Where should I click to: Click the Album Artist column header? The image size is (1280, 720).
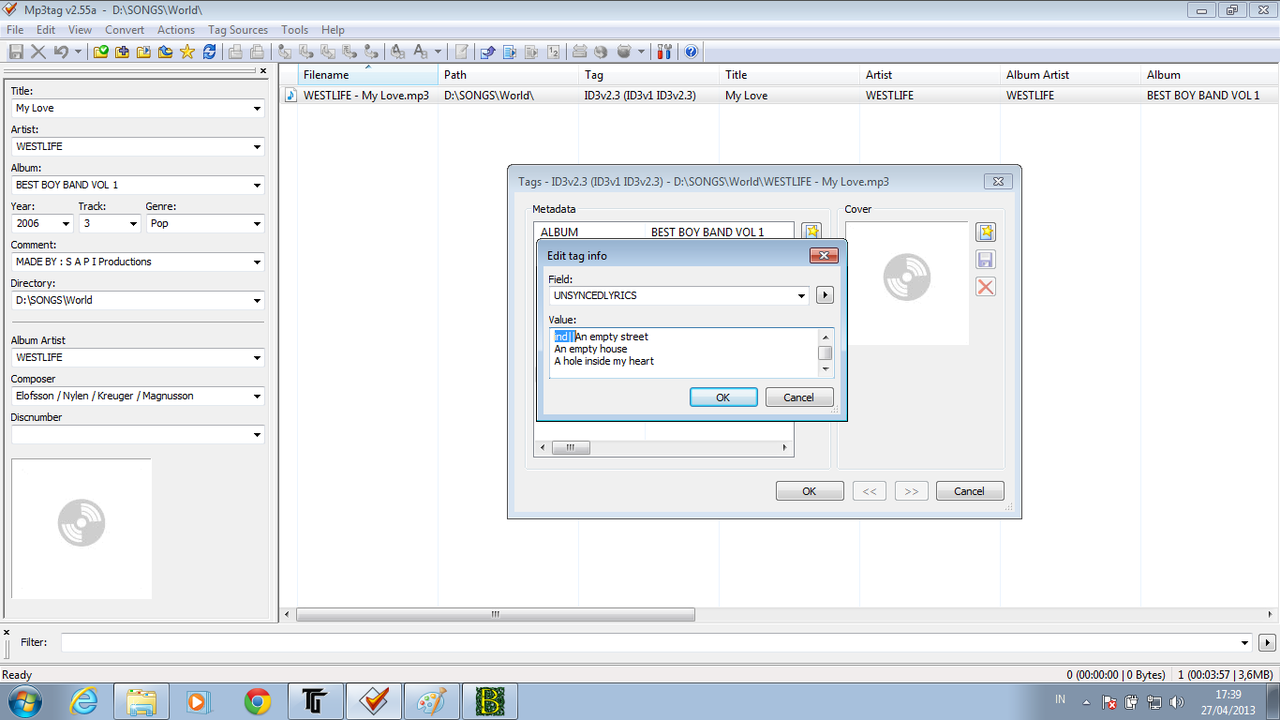pos(1071,75)
